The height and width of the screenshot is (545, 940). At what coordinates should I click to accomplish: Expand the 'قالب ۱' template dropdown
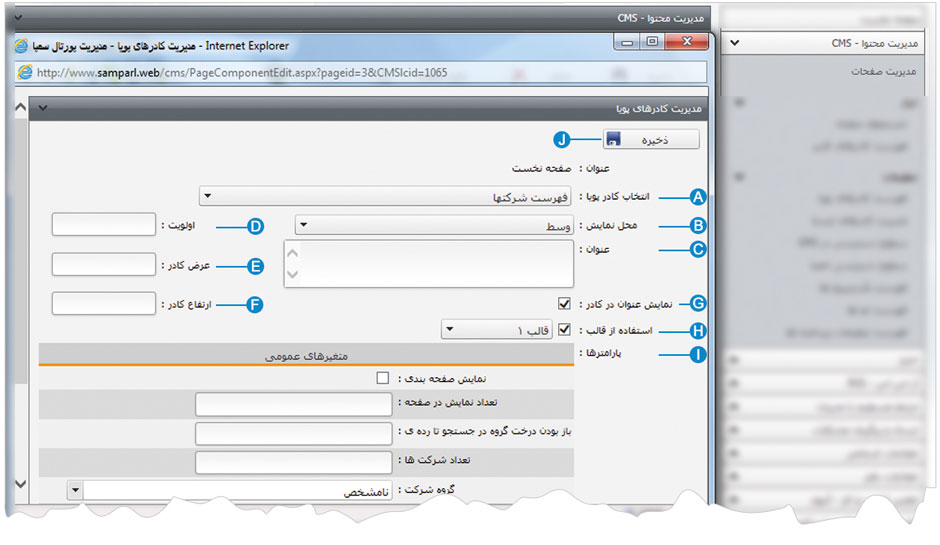click(496, 329)
